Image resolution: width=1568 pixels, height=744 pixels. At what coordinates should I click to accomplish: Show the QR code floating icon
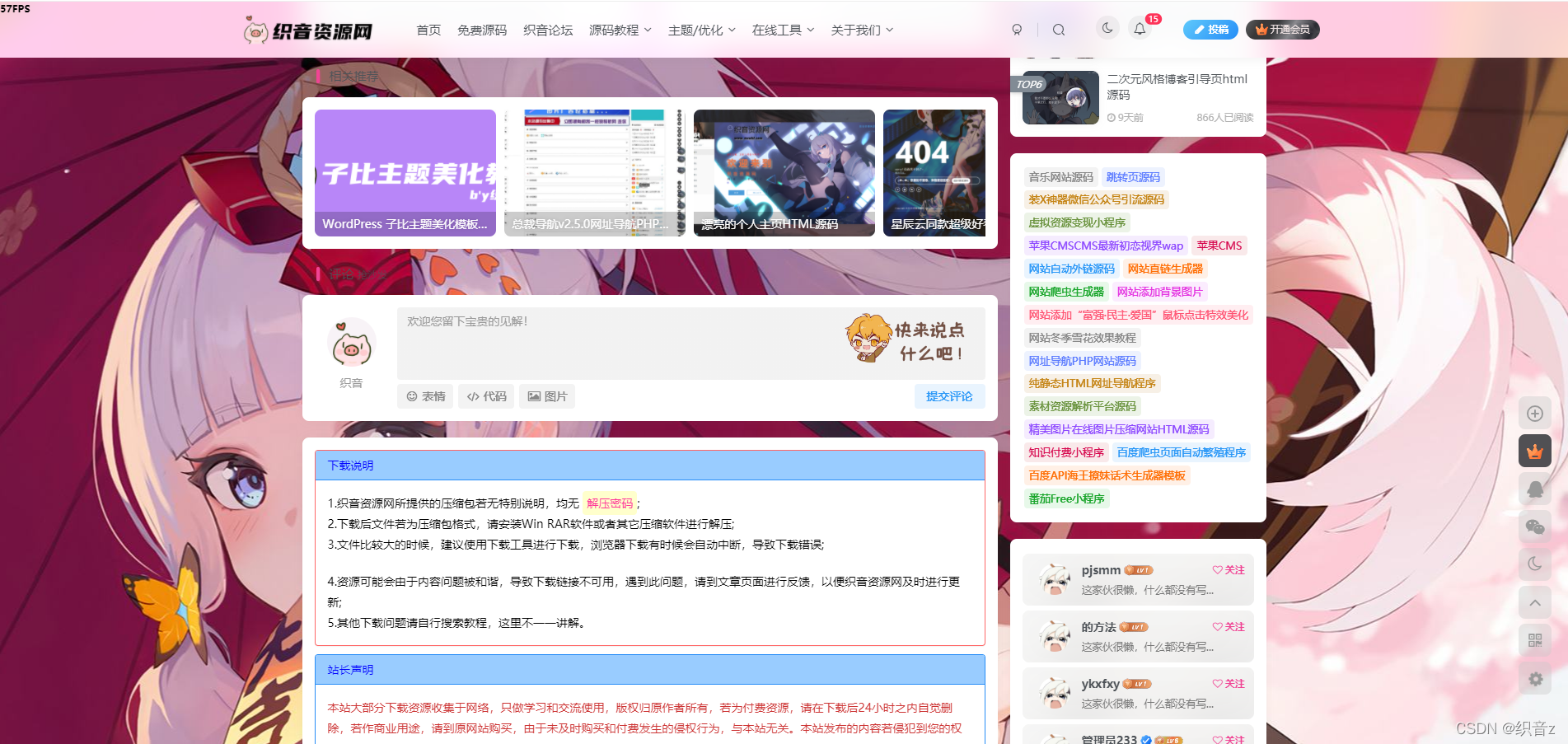click(1535, 641)
